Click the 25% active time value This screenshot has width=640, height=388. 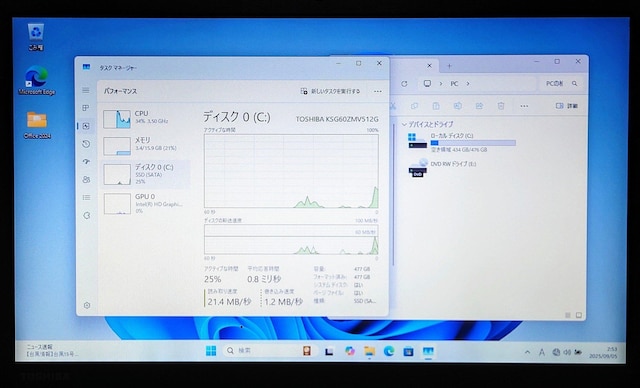212,279
